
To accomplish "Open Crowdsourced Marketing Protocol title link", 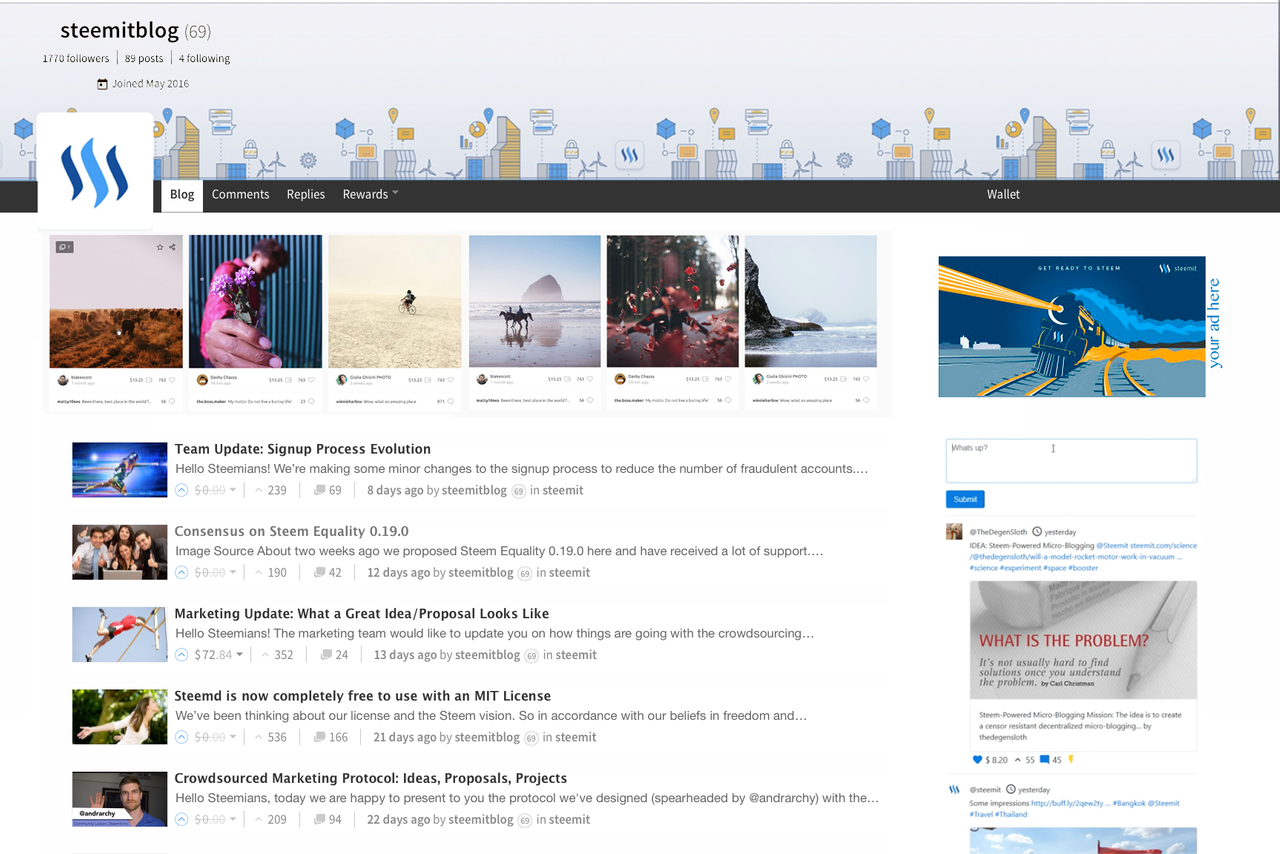I will point(371,778).
